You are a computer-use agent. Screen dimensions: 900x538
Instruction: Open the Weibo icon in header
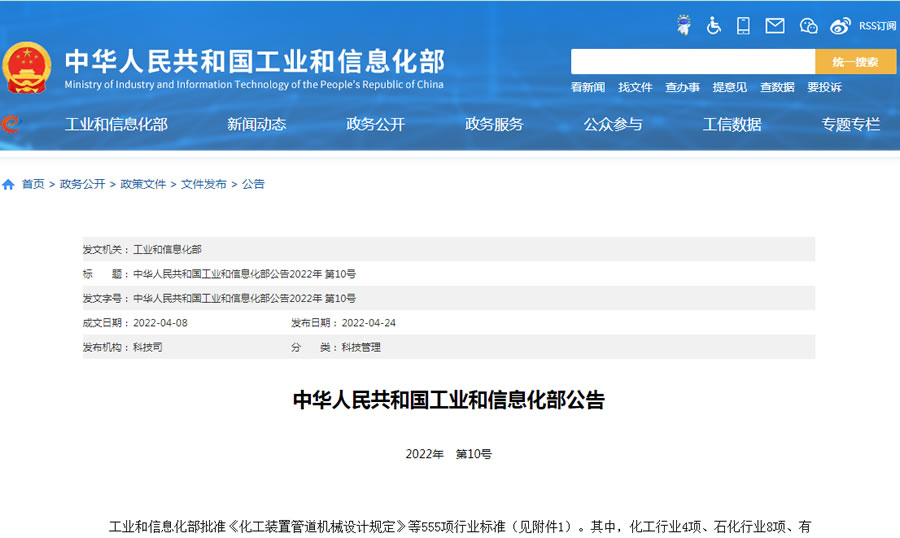click(840, 26)
